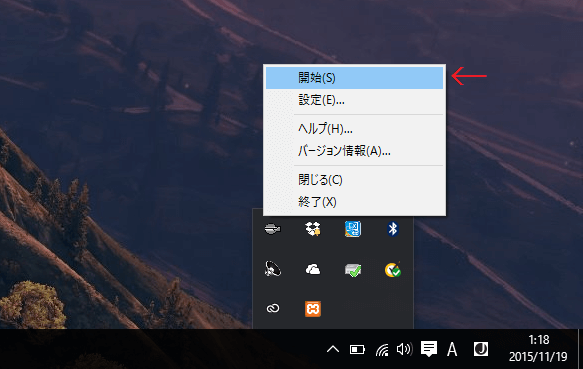Click the planet-shaped tray icon
Screen dimensions: 583x369
click(273, 229)
